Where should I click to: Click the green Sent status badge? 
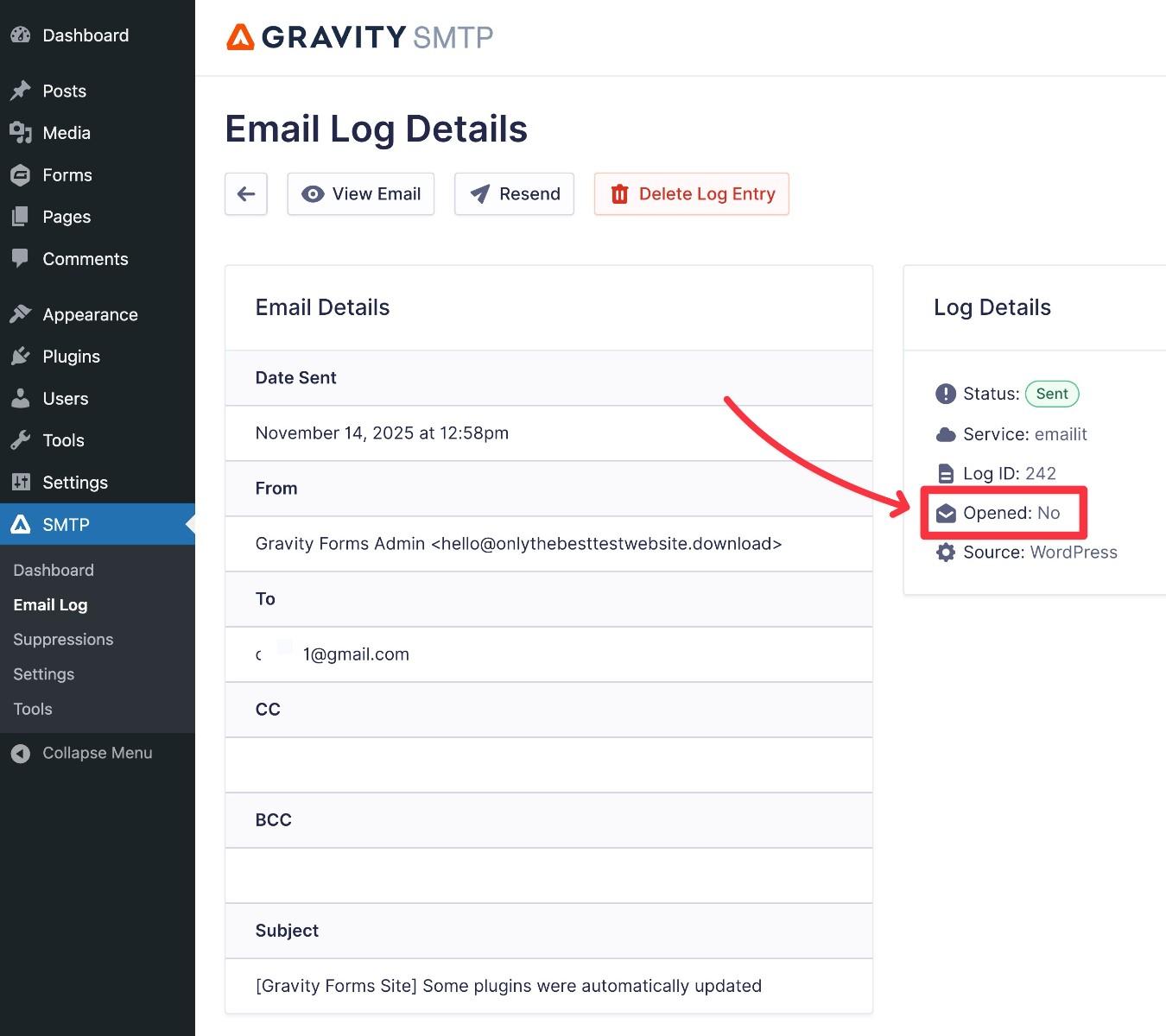1051,394
